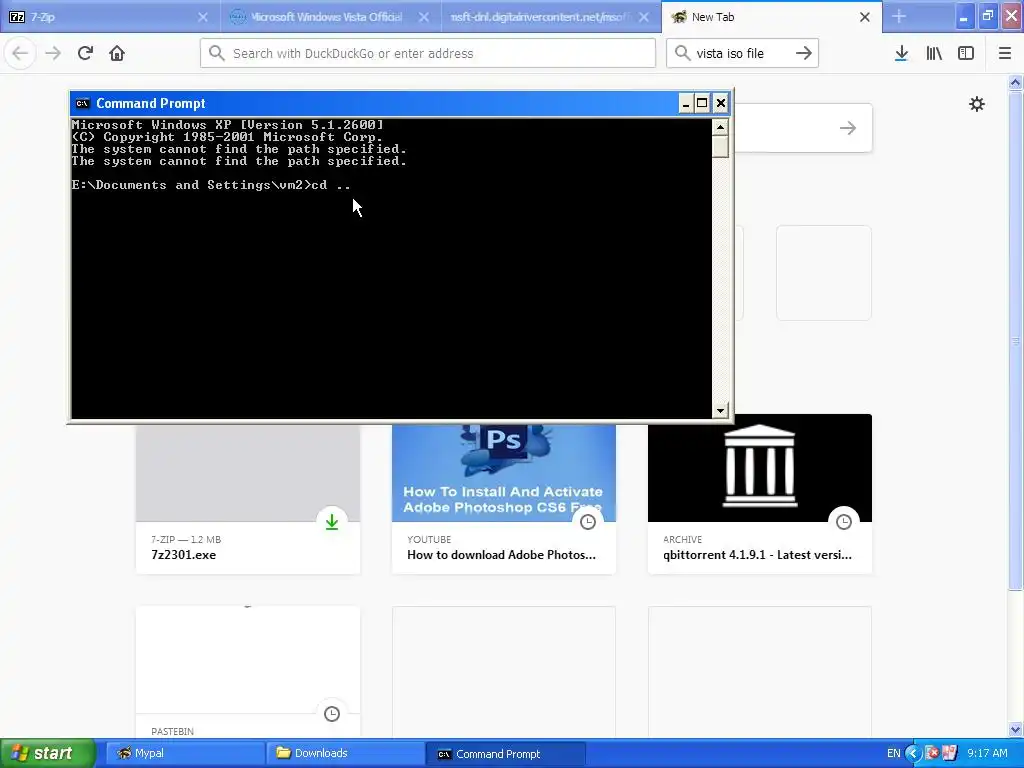The height and width of the screenshot is (768, 1024).
Task: Open 'How to download Adobe Photos...' link
Action: 502,554
